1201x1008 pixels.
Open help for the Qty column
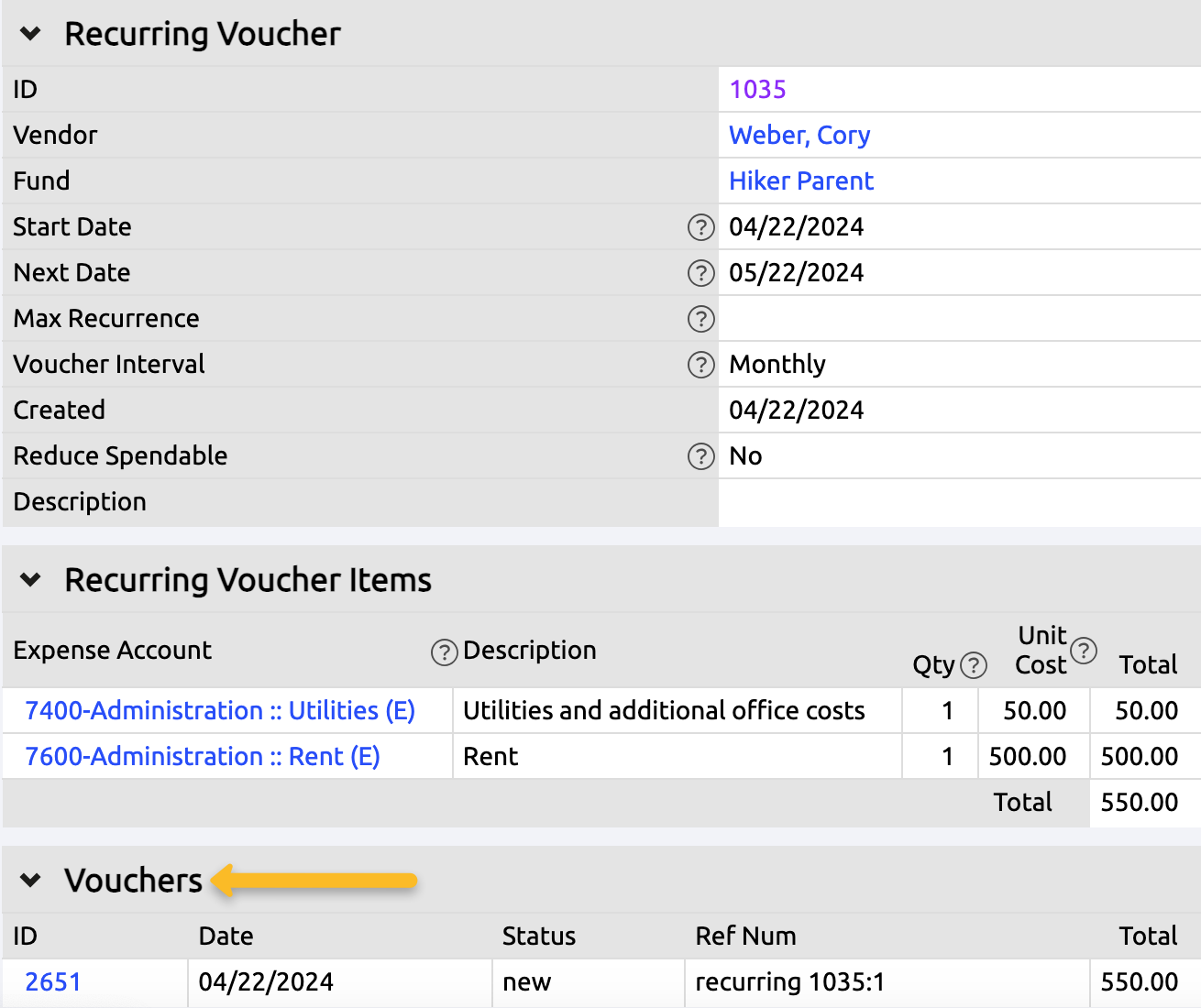click(974, 666)
